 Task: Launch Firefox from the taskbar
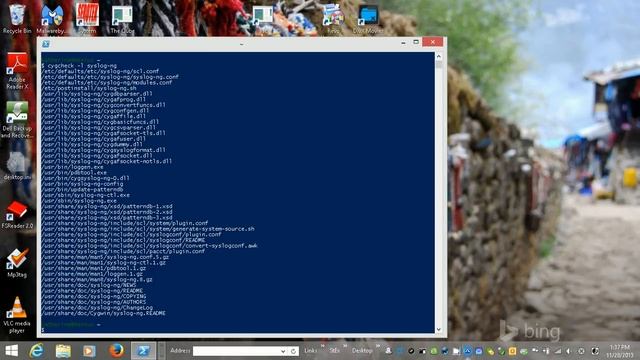point(116,351)
